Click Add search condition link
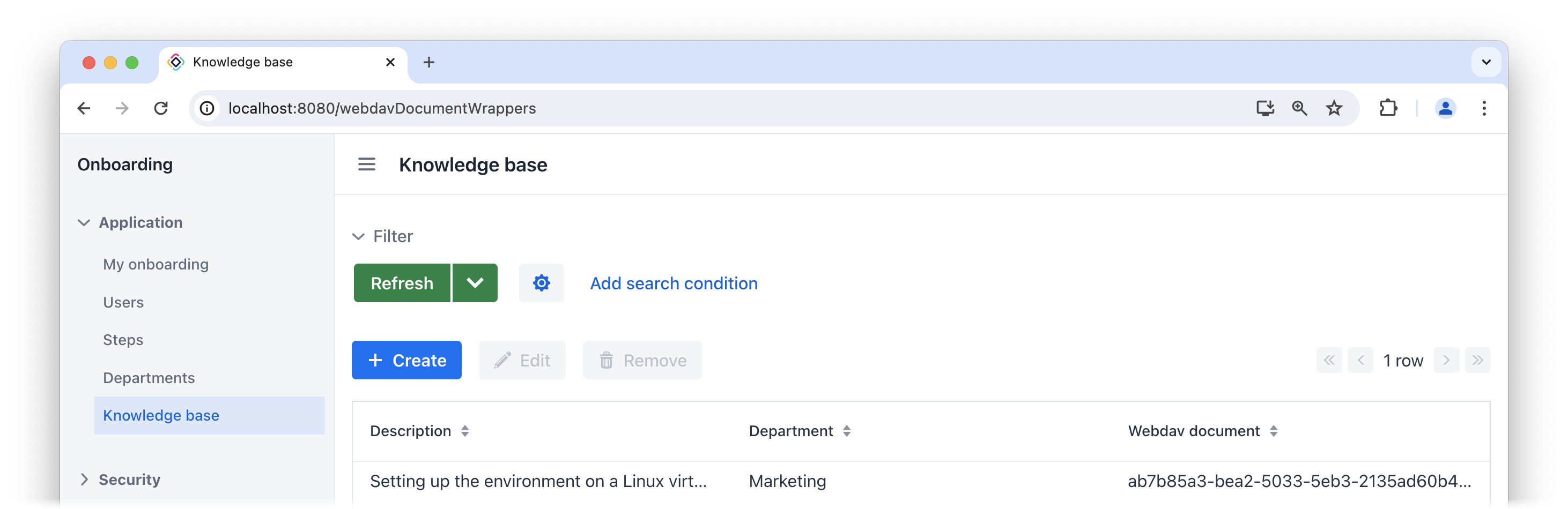 [x=673, y=283]
